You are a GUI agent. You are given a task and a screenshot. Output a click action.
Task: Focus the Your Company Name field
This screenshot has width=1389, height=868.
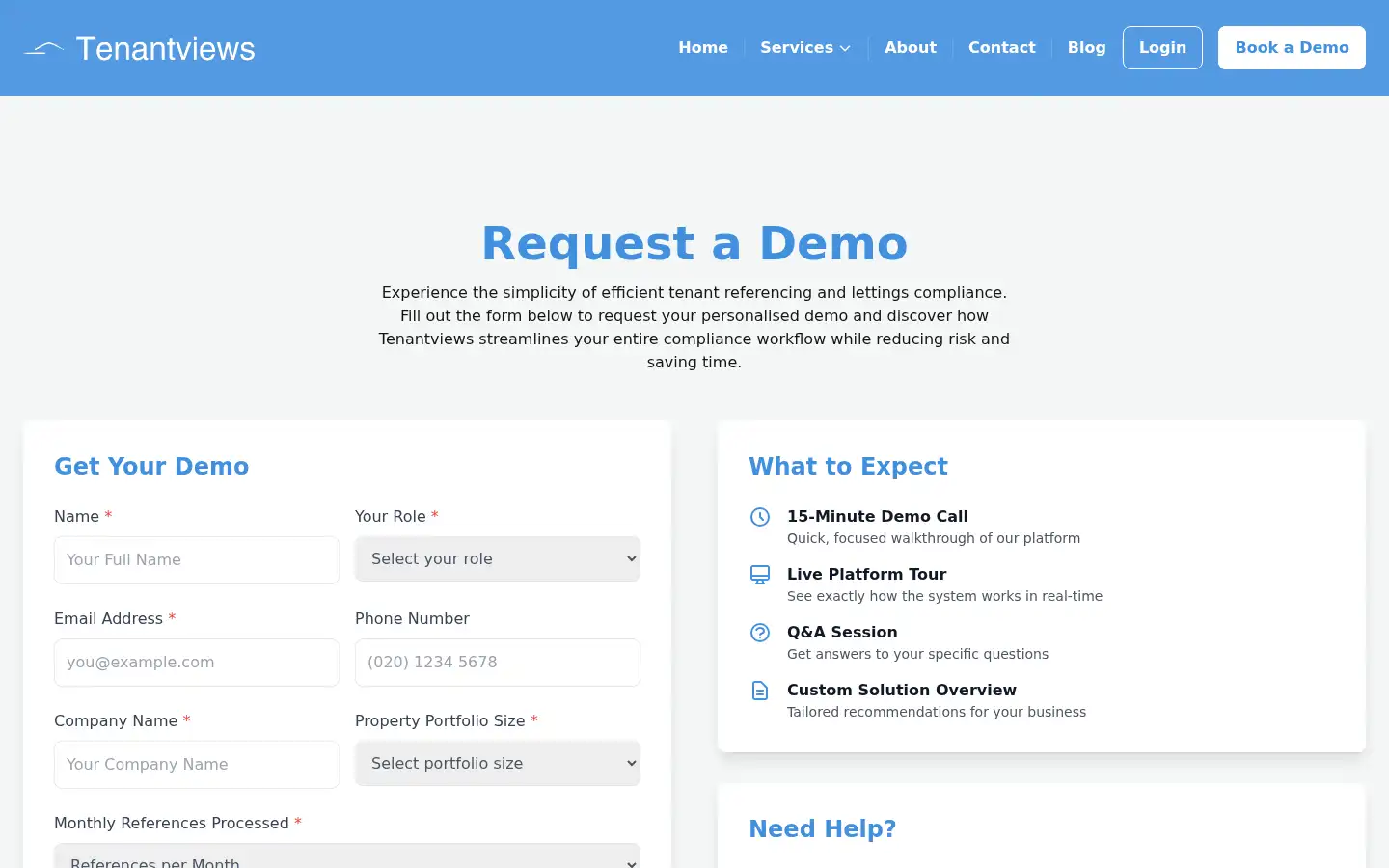197,765
